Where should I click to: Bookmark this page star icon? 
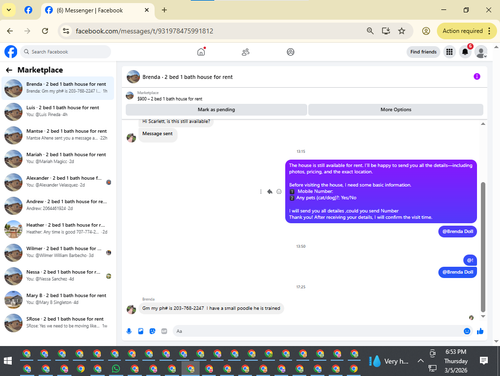click(402, 31)
